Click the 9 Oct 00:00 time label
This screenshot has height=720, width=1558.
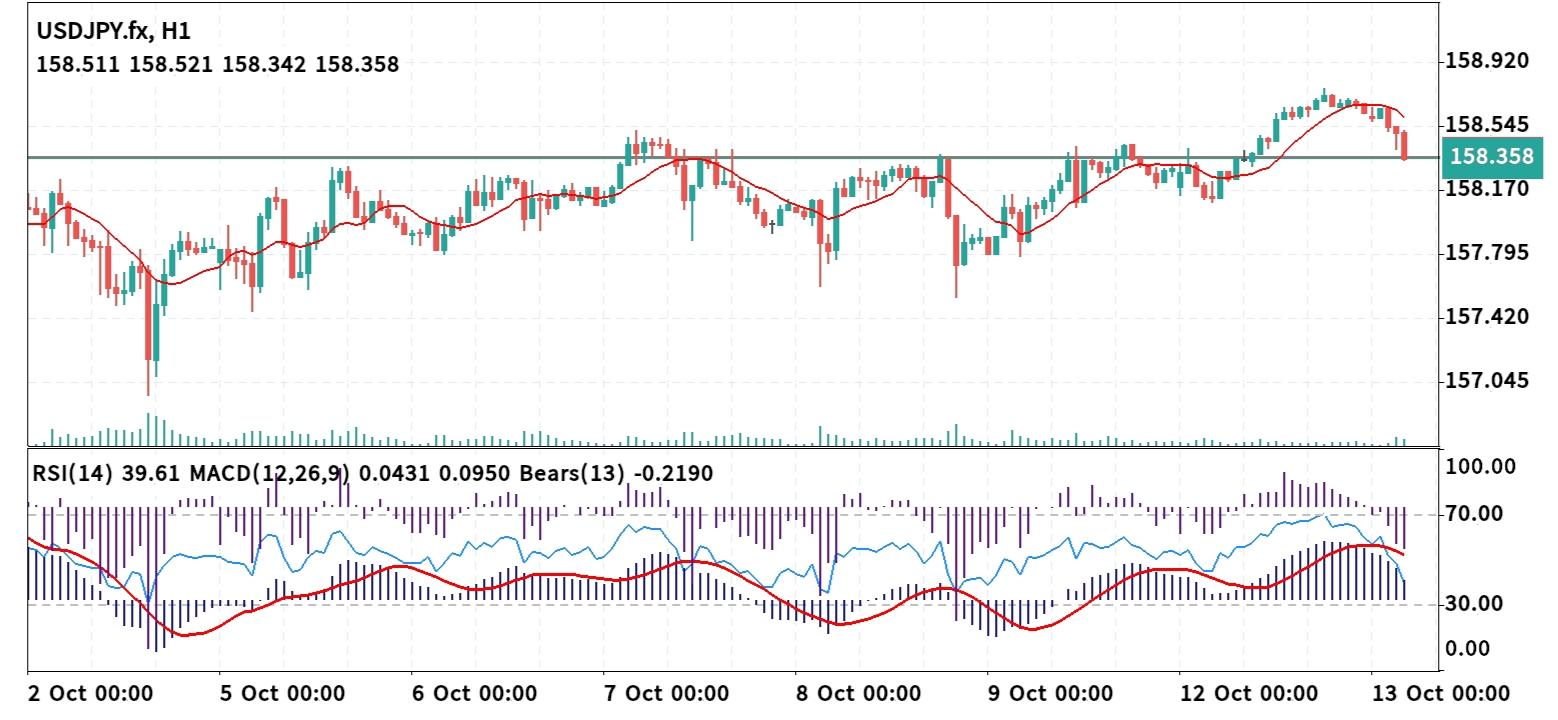click(x=1049, y=694)
